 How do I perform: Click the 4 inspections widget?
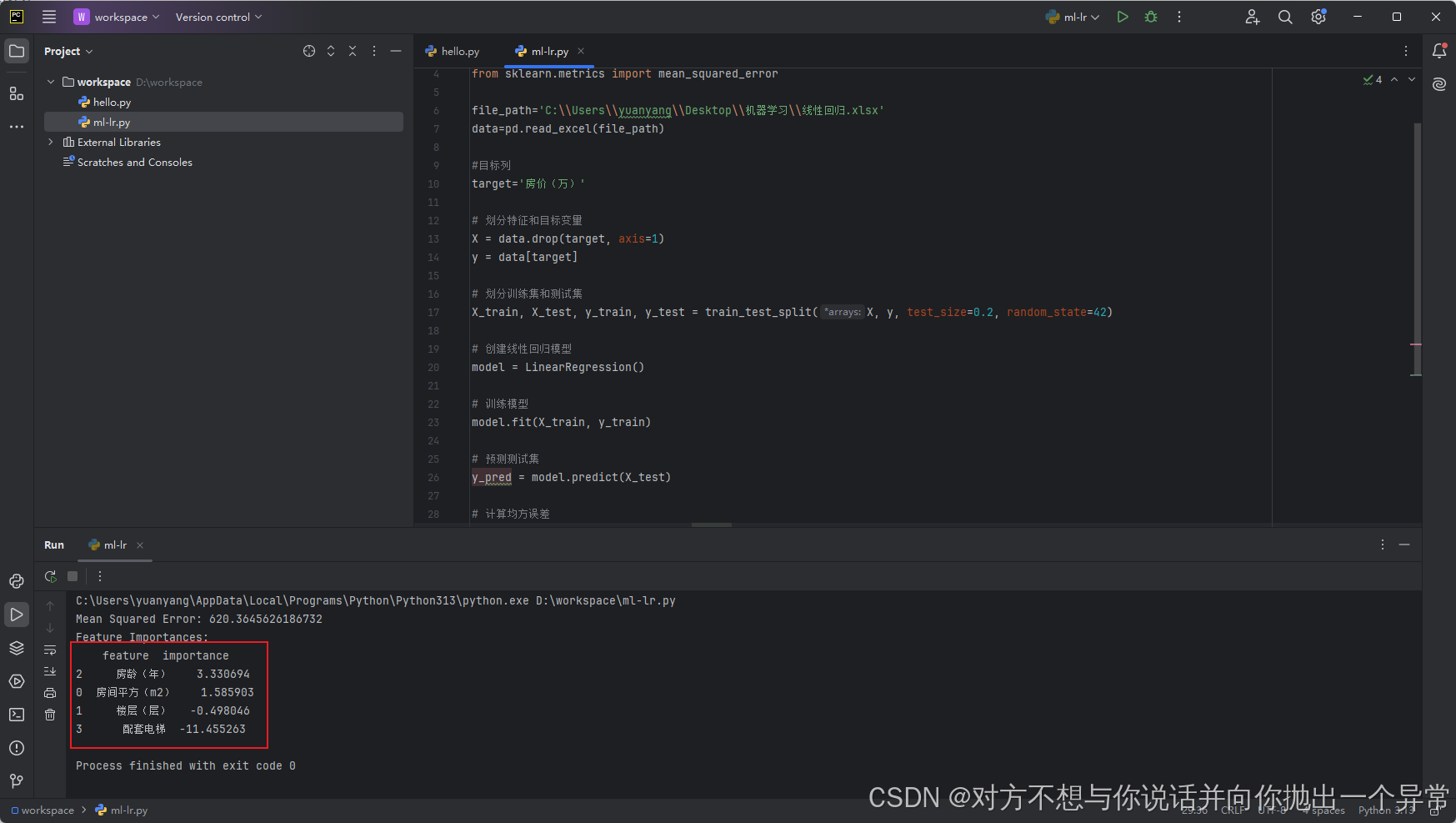(x=1373, y=79)
